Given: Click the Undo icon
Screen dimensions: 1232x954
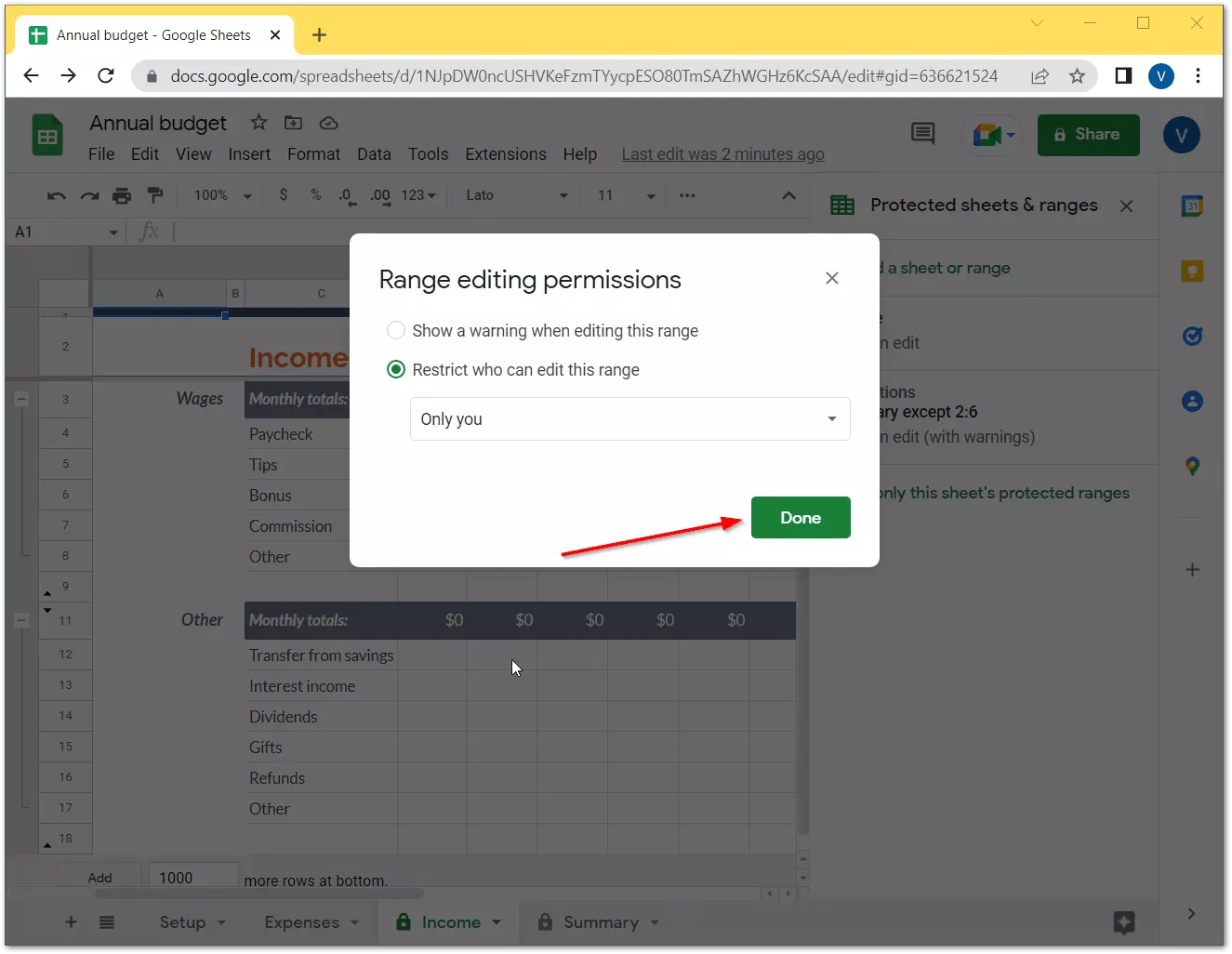Looking at the screenshot, I should [55, 195].
